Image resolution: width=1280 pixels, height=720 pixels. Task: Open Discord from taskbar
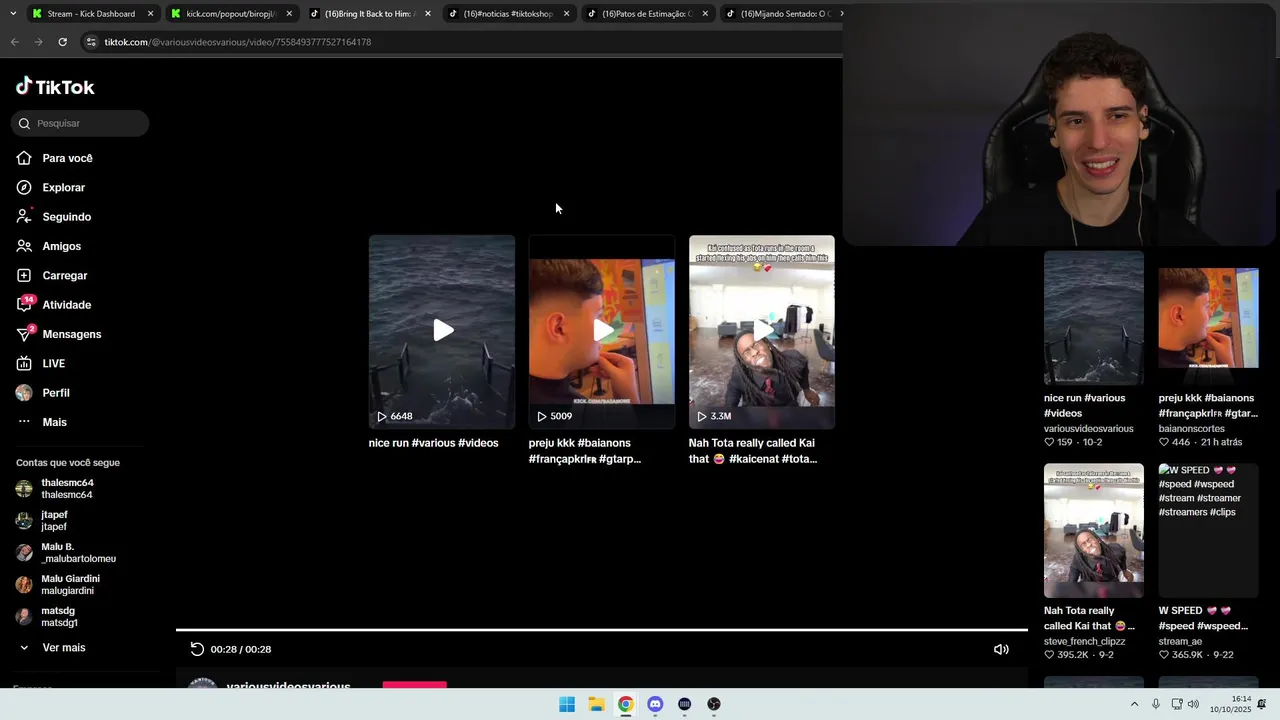(x=655, y=704)
